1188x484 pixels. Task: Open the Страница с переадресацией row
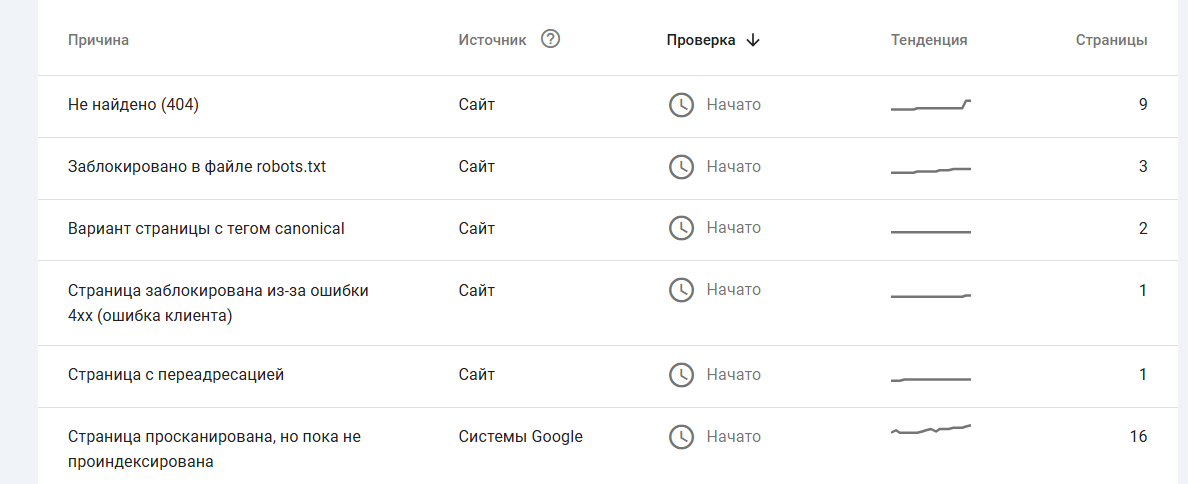(176, 375)
